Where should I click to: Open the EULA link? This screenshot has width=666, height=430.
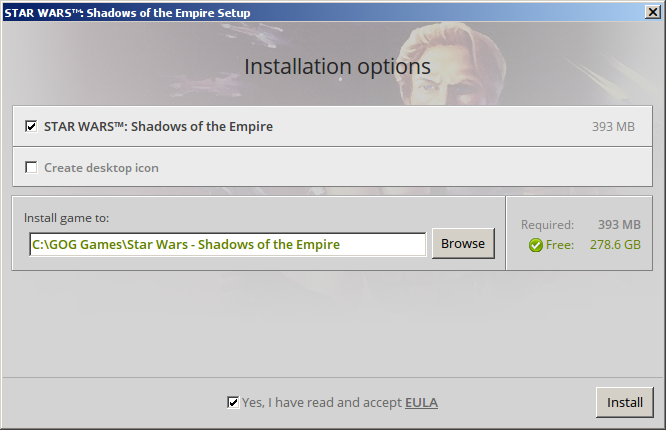(421, 402)
